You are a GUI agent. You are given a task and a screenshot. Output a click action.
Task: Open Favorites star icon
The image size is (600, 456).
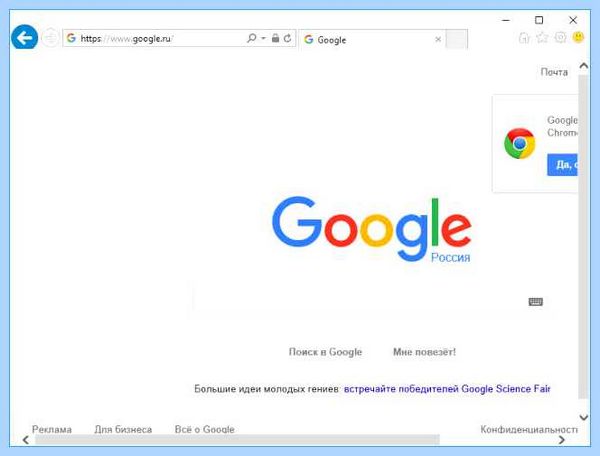(x=542, y=37)
